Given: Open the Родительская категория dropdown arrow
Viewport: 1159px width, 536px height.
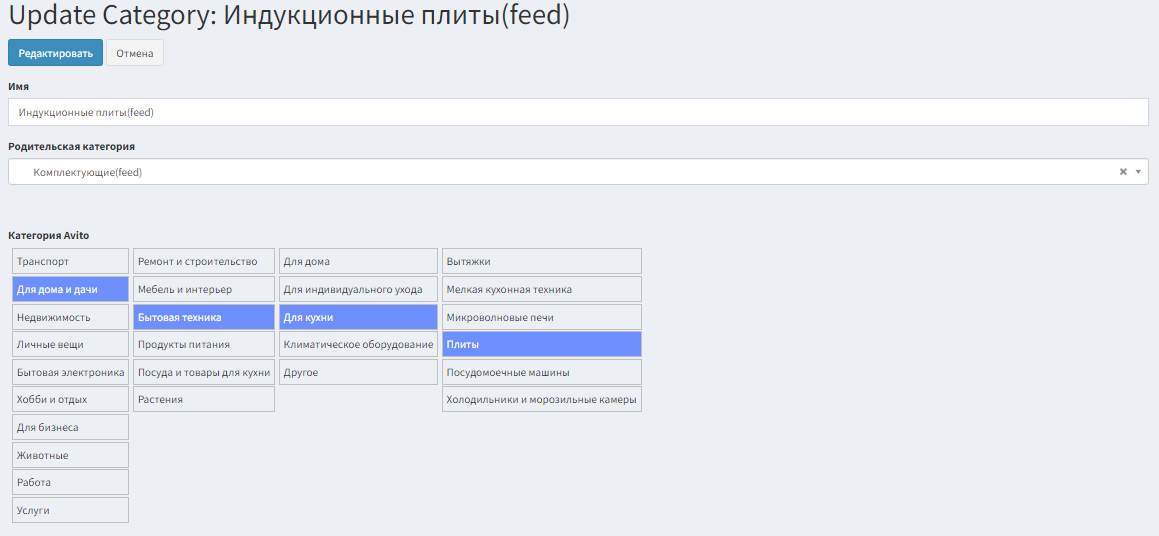Looking at the screenshot, I should [x=1138, y=172].
